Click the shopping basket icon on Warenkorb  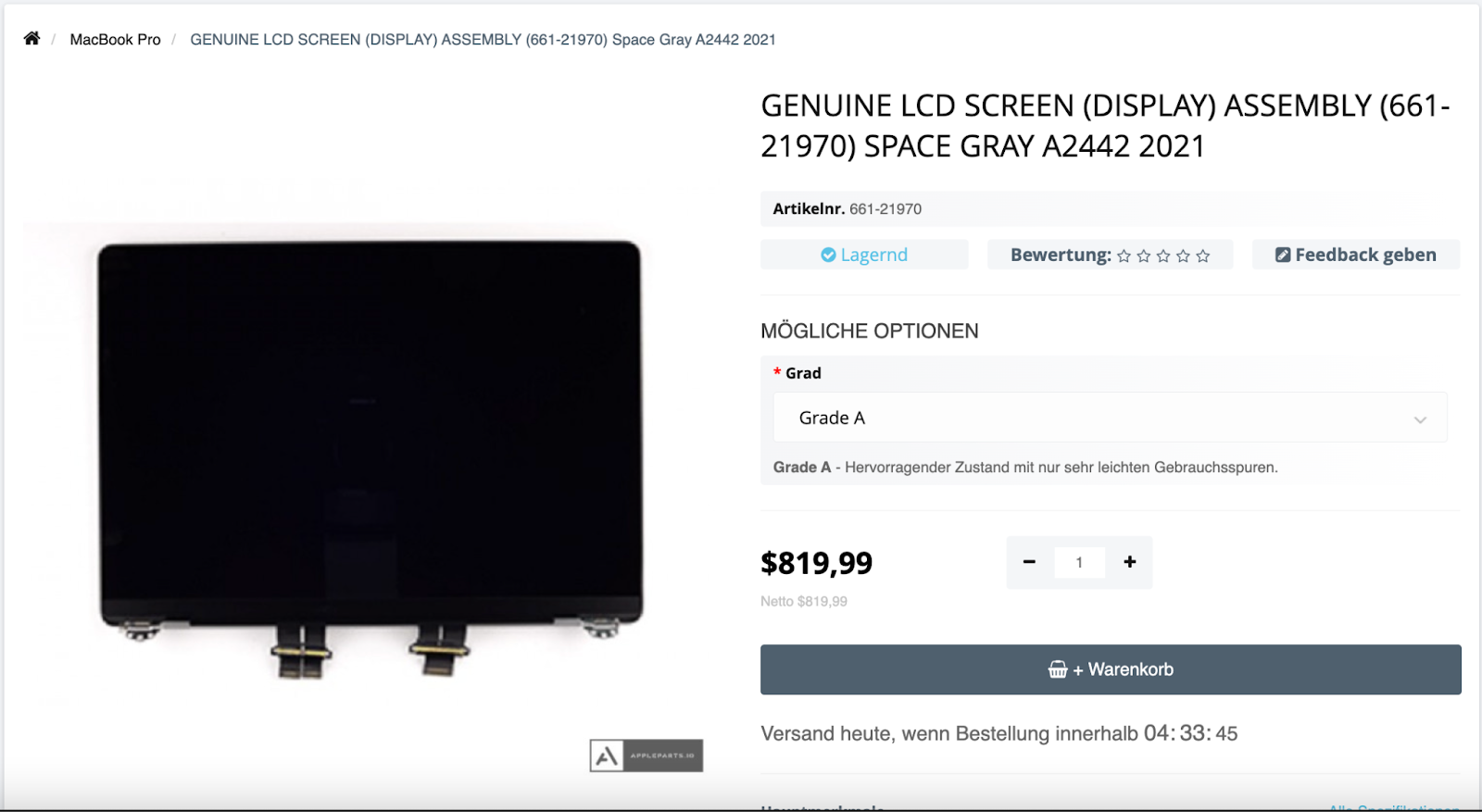(1058, 669)
